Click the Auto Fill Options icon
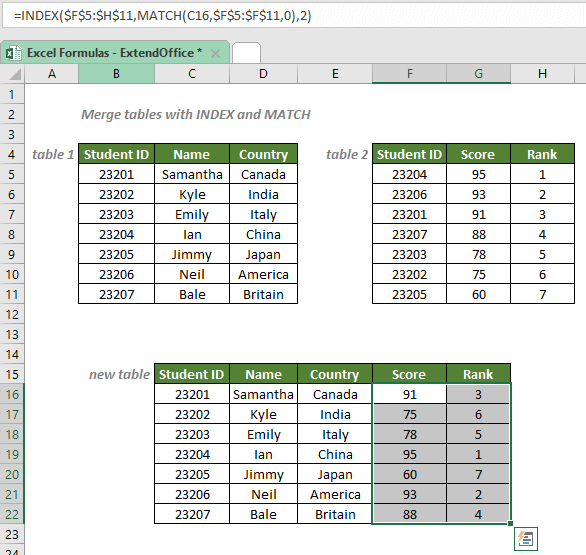The image size is (586, 555). [525, 539]
